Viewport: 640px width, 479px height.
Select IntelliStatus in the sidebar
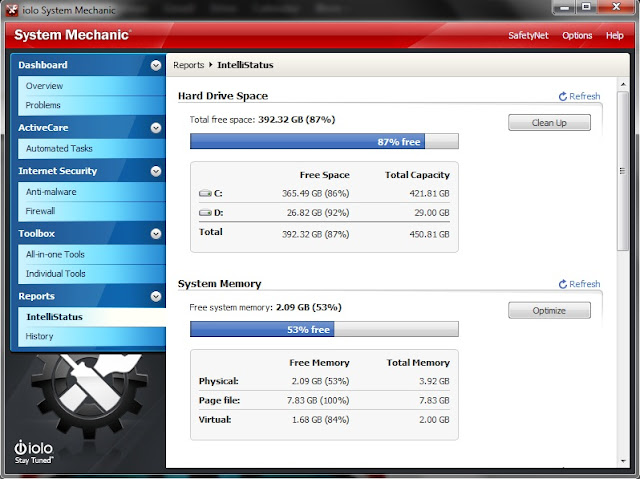(91, 317)
